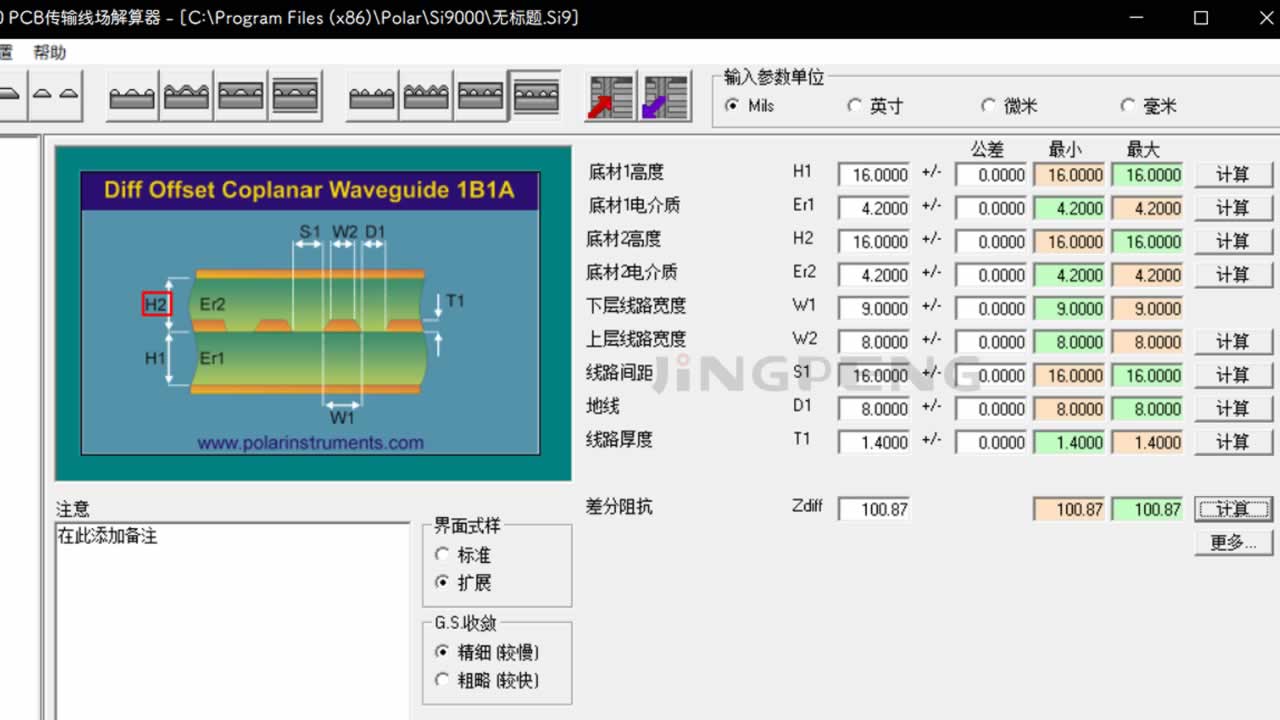This screenshot has height=720, width=1280.
Task: Focus the D1 ground spacing field
Action: [874, 409]
